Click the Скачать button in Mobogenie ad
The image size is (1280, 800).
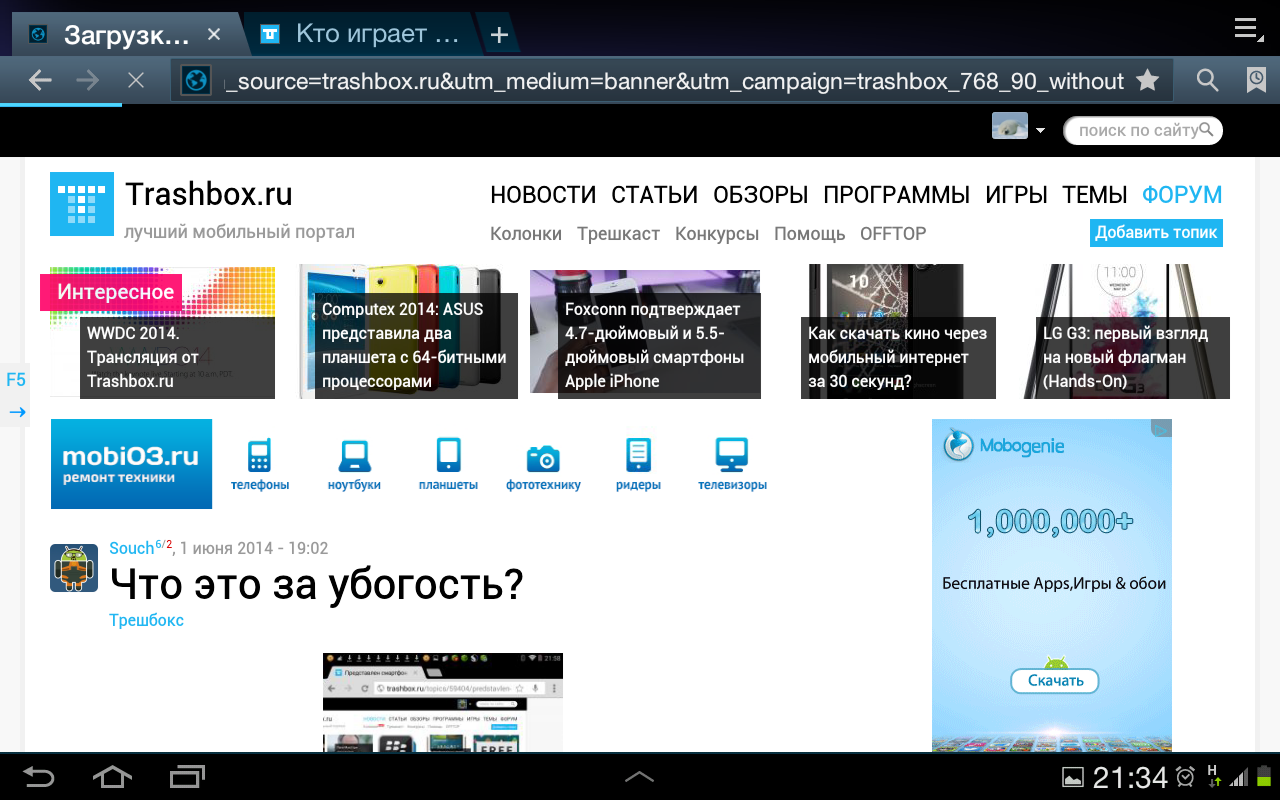(1055, 681)
